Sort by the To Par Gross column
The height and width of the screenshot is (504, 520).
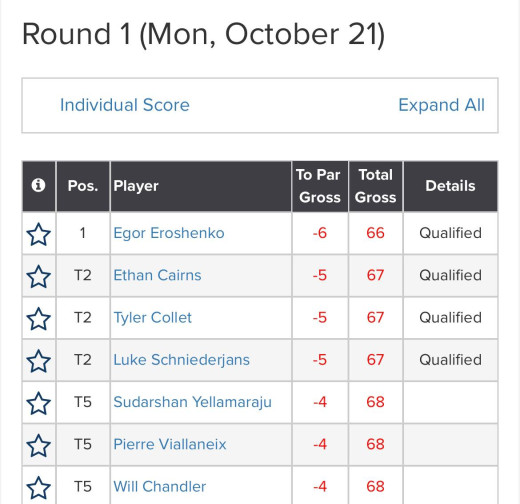click(320, 186)
